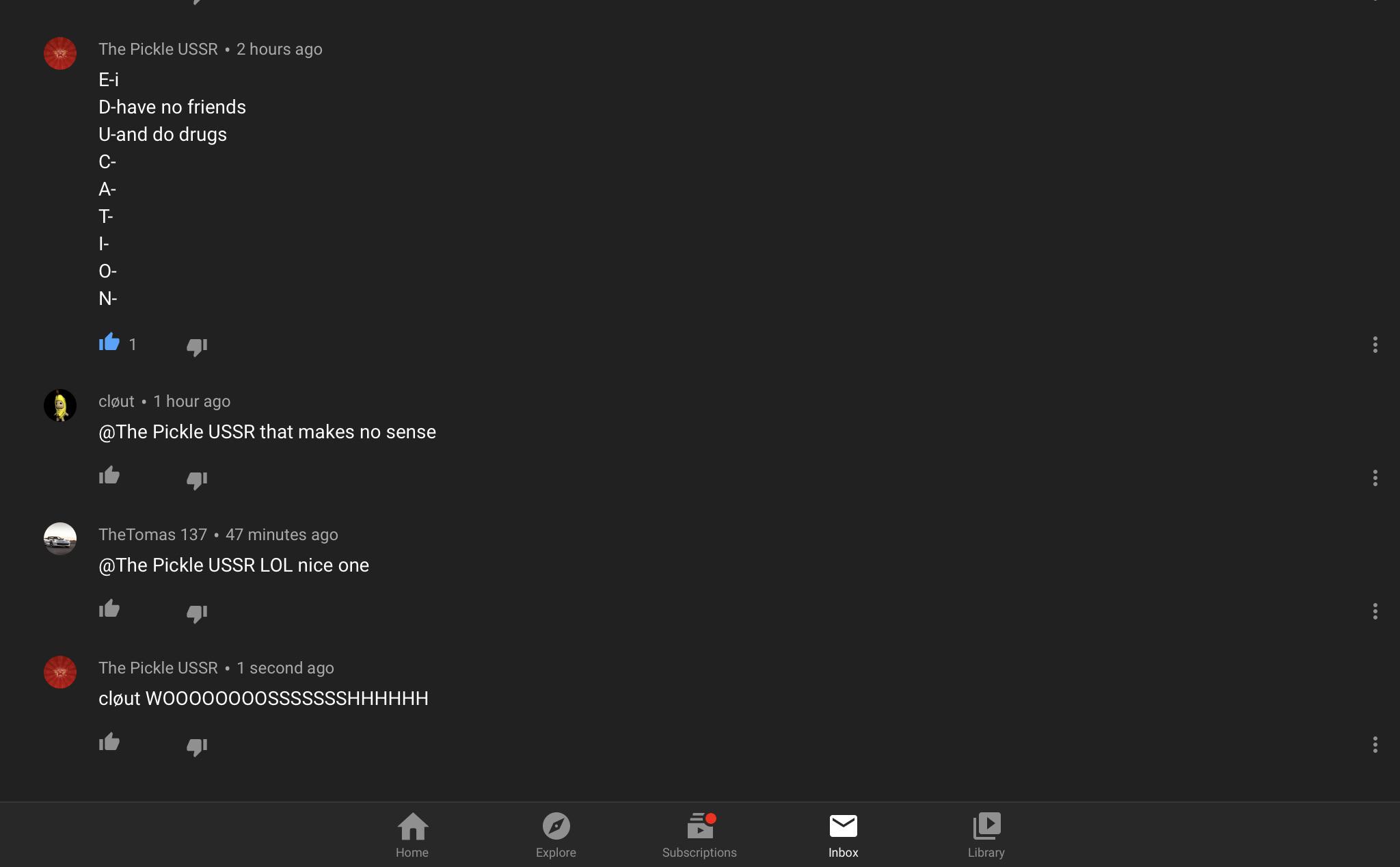Open The Pickle USSR name on the 2-hours-ago comment
The height and width of the screenshot is (867, 1400).
(158, 49)
